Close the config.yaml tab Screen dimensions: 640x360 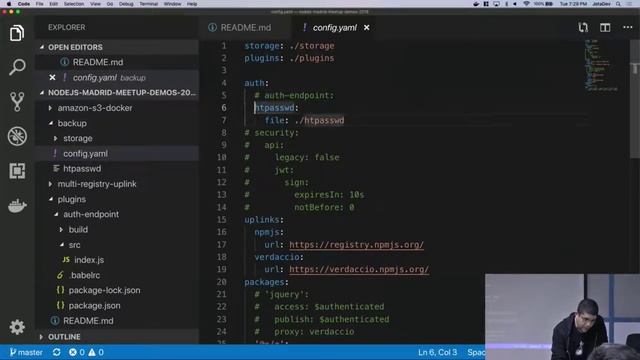point(367,27)
